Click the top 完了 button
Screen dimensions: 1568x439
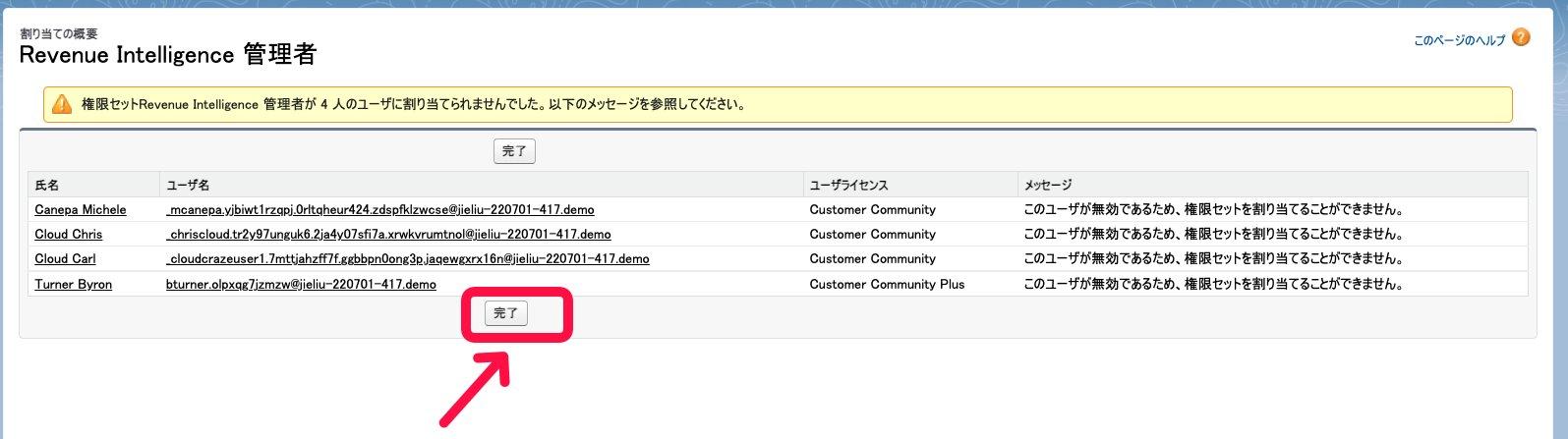pyautogui.click(x=514, y=151)
